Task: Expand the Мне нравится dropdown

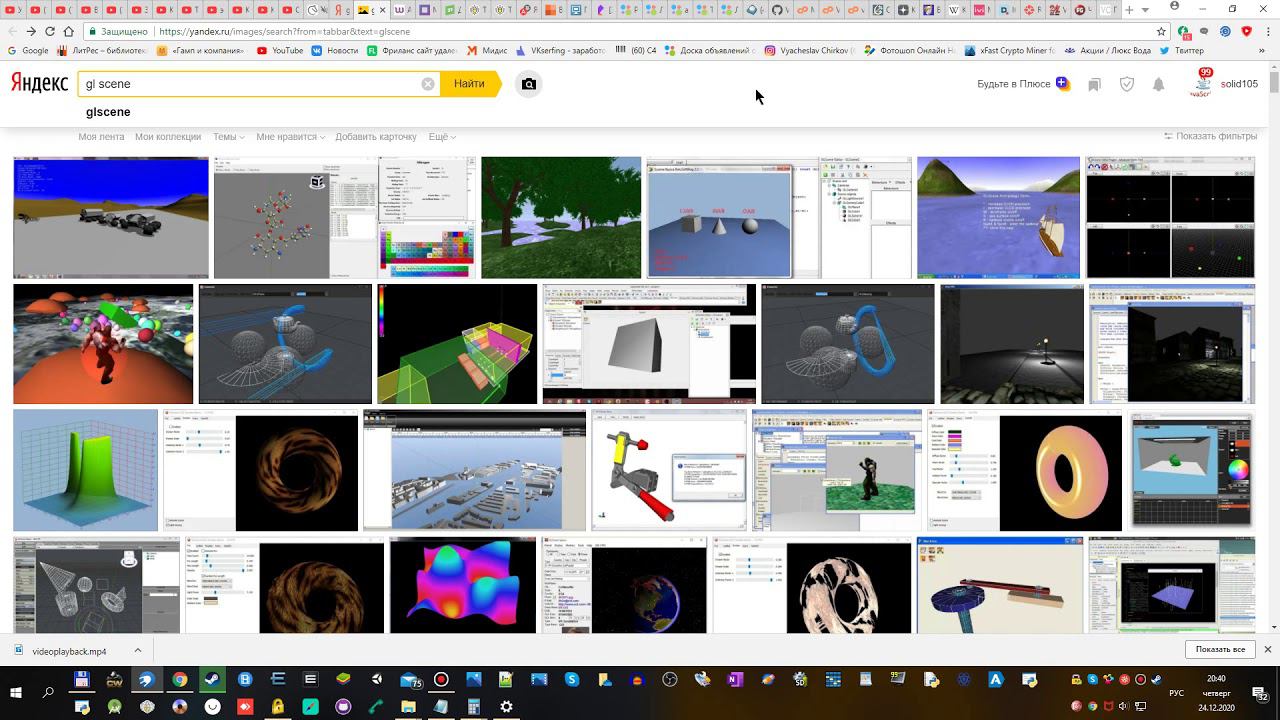Action: [x=290, y=137]
